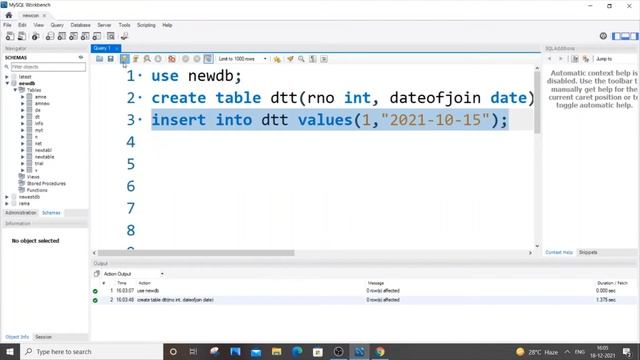Click Create new function icon in main toolbar
Screen dimensions: 640x360
click(x=97, y=36)
